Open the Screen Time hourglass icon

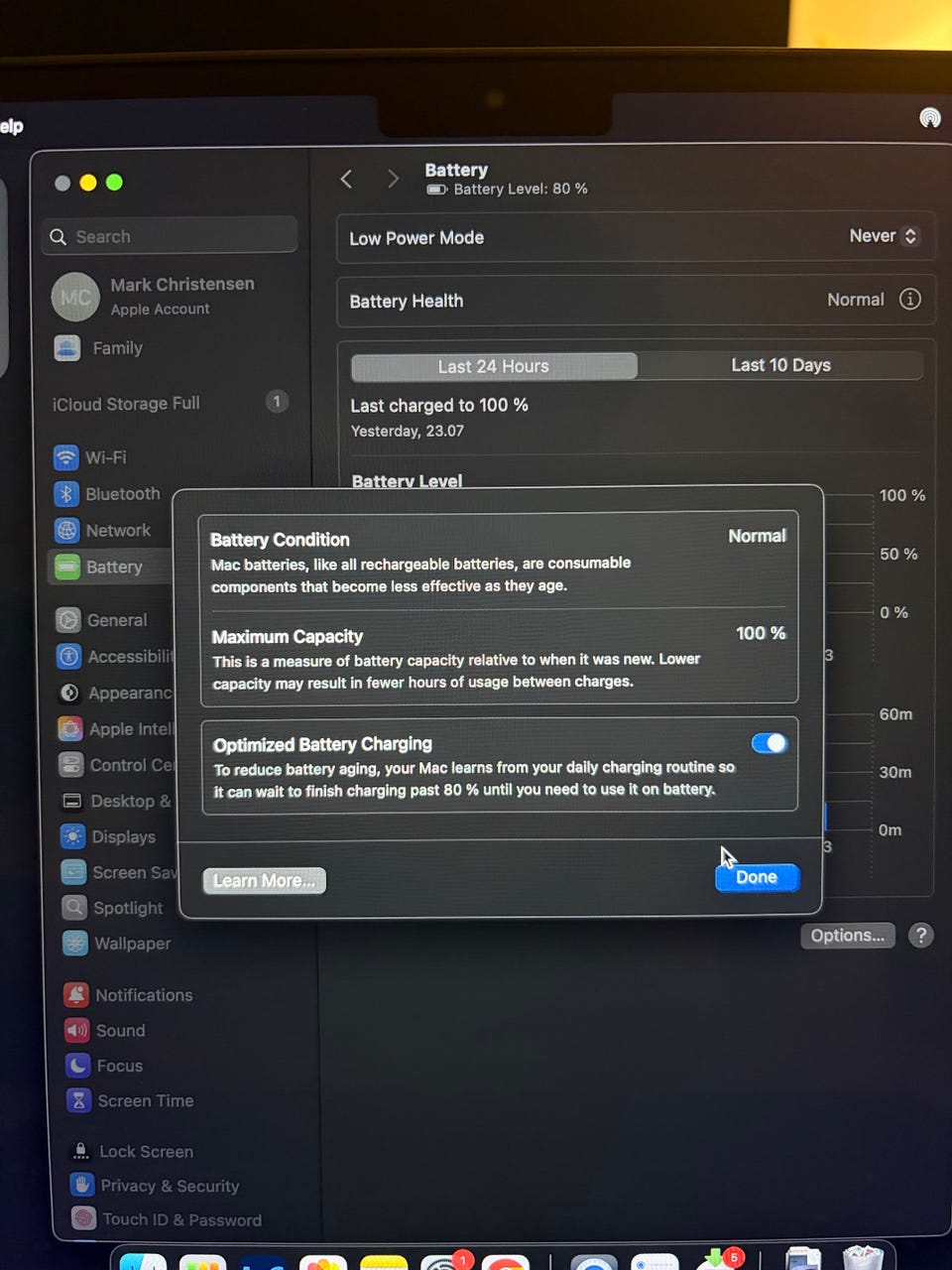[x=79, y=1100]
